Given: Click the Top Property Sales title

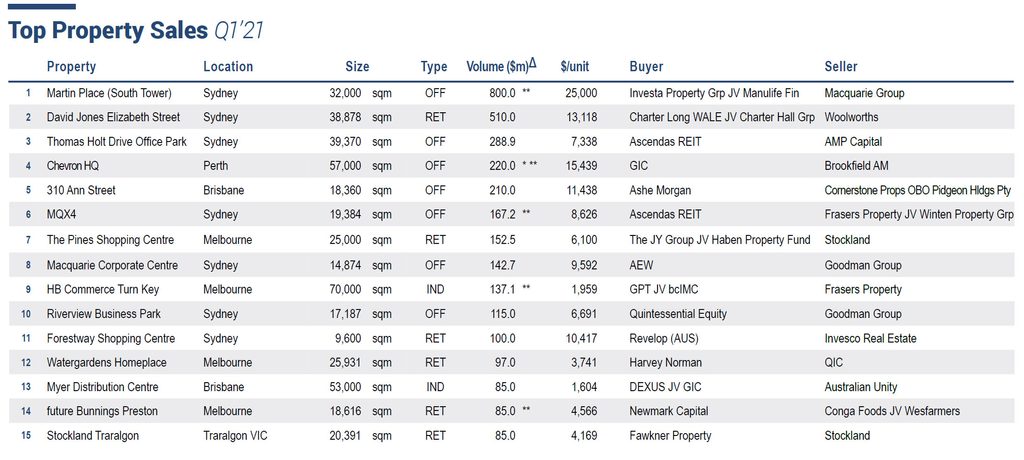Looking at the screenshot, I should [108, 31].
